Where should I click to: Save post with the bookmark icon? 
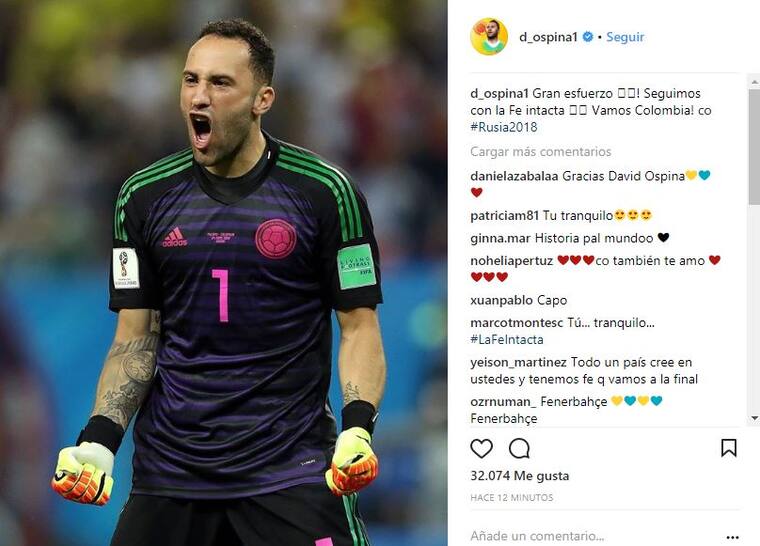point(728,448)
